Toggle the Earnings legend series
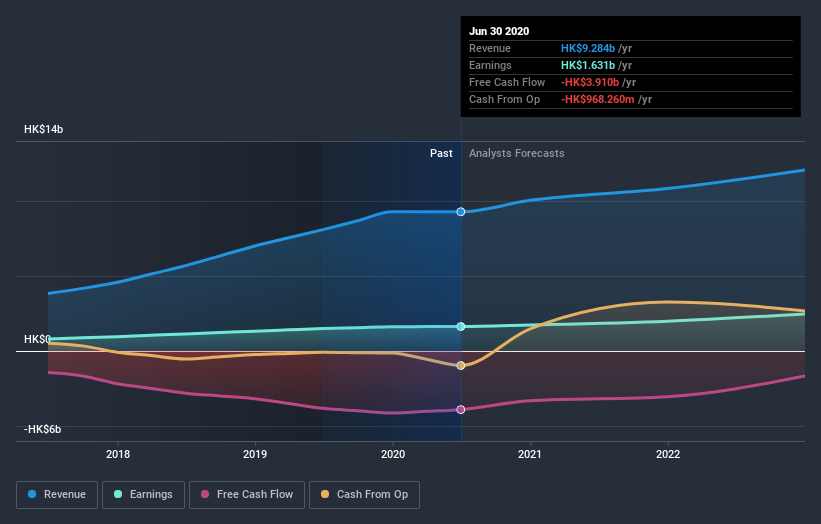Image resolution: width=821 pixels, height=524 pixels. (143, 495)
